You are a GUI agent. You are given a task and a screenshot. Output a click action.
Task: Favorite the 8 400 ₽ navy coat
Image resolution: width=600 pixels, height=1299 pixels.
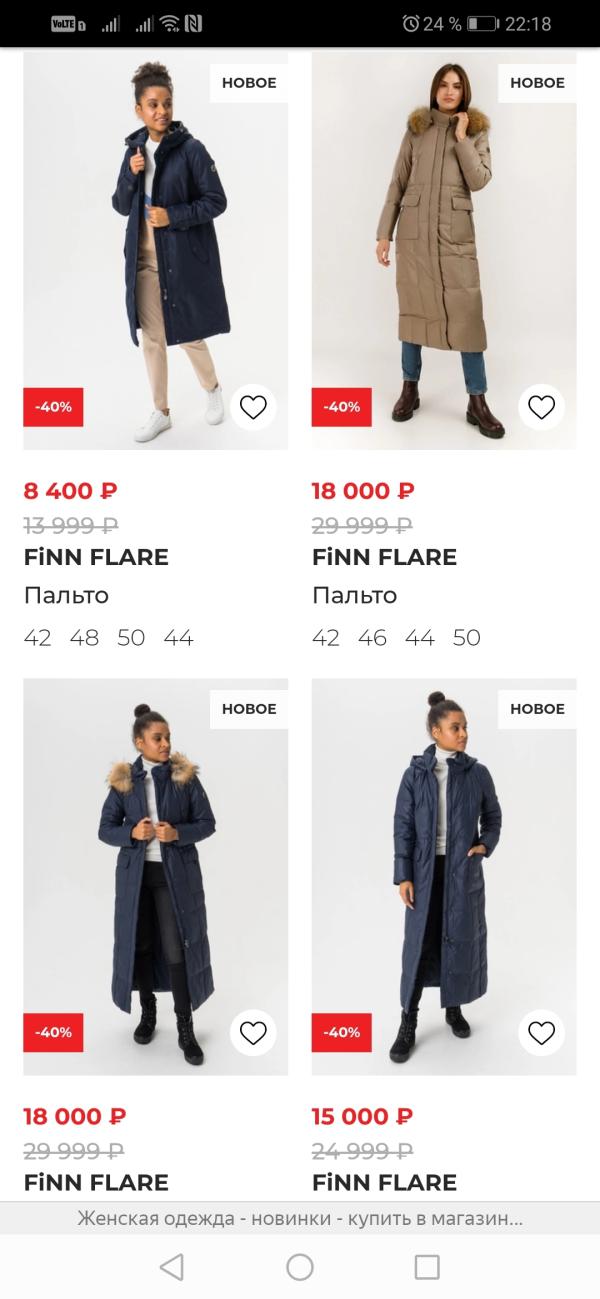click(253, 407)
